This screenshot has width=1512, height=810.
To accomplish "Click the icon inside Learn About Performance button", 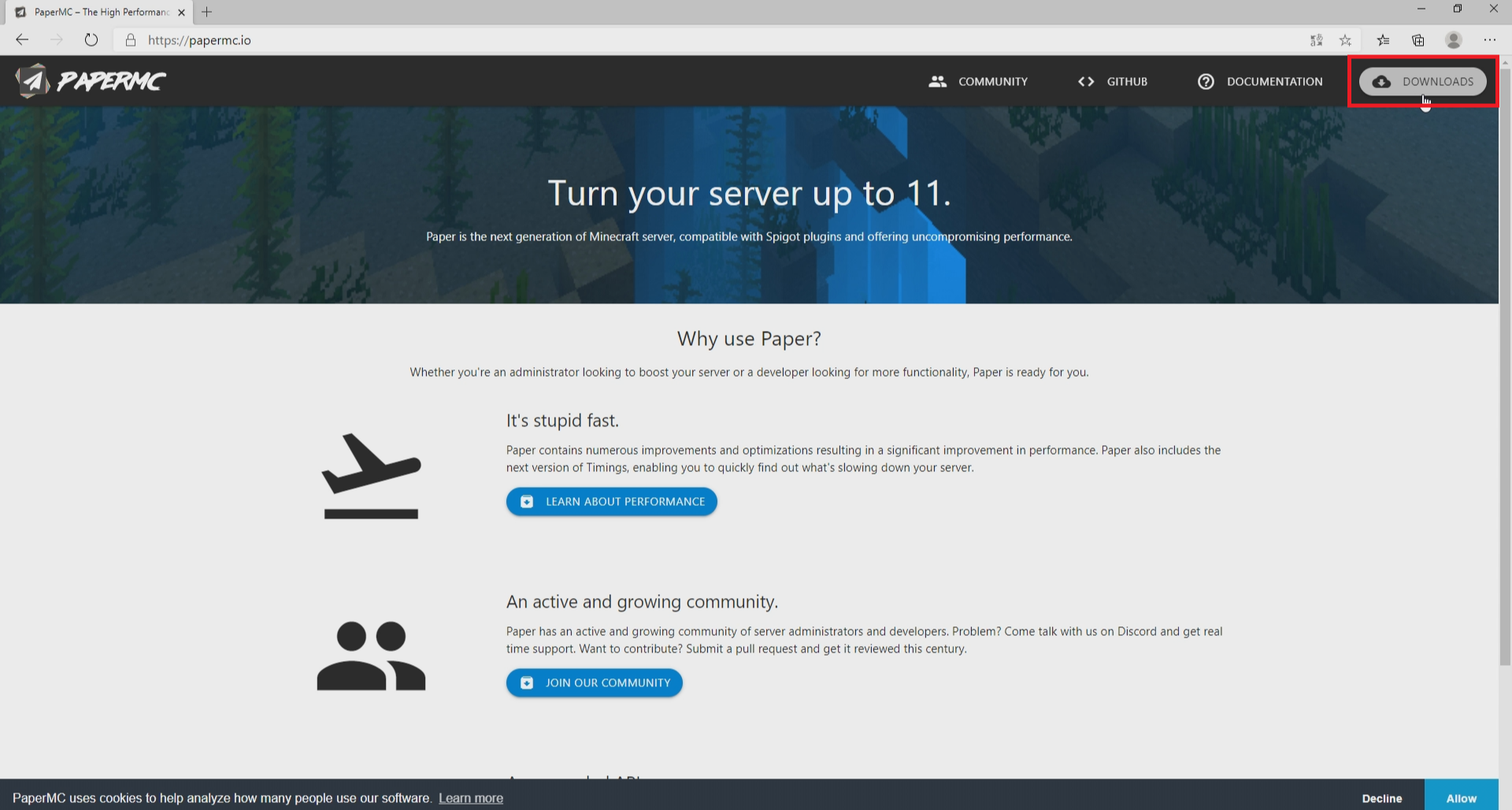I will (x=527, y=502).
